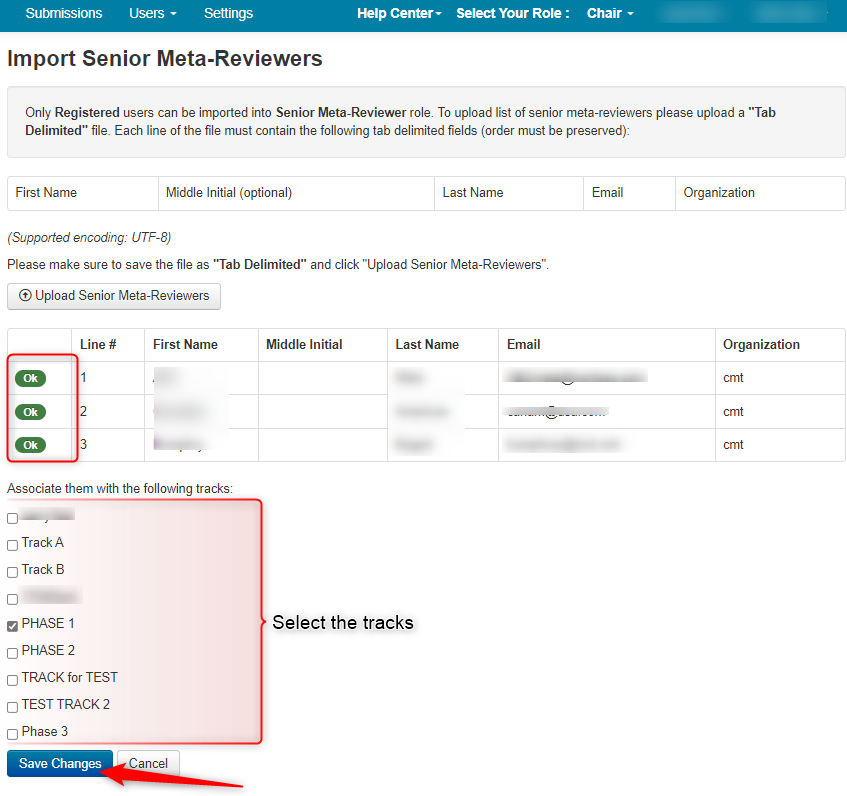Click the Import Senior Meta-Reviewers heading
Viewport: 847px width, 796px height.
pyautogui.click(x=165, y=58)
